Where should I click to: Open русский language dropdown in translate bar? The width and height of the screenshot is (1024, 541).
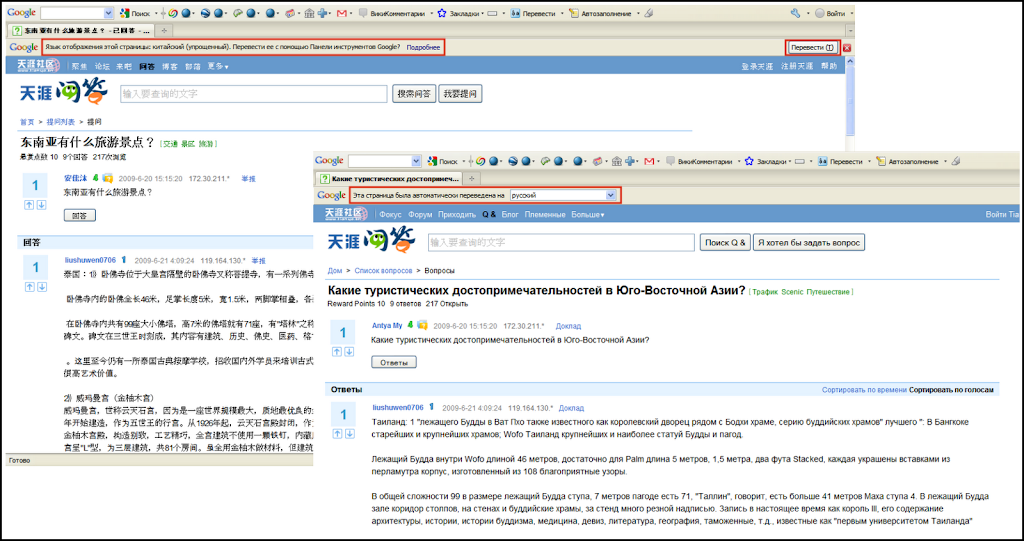[611, 195]
